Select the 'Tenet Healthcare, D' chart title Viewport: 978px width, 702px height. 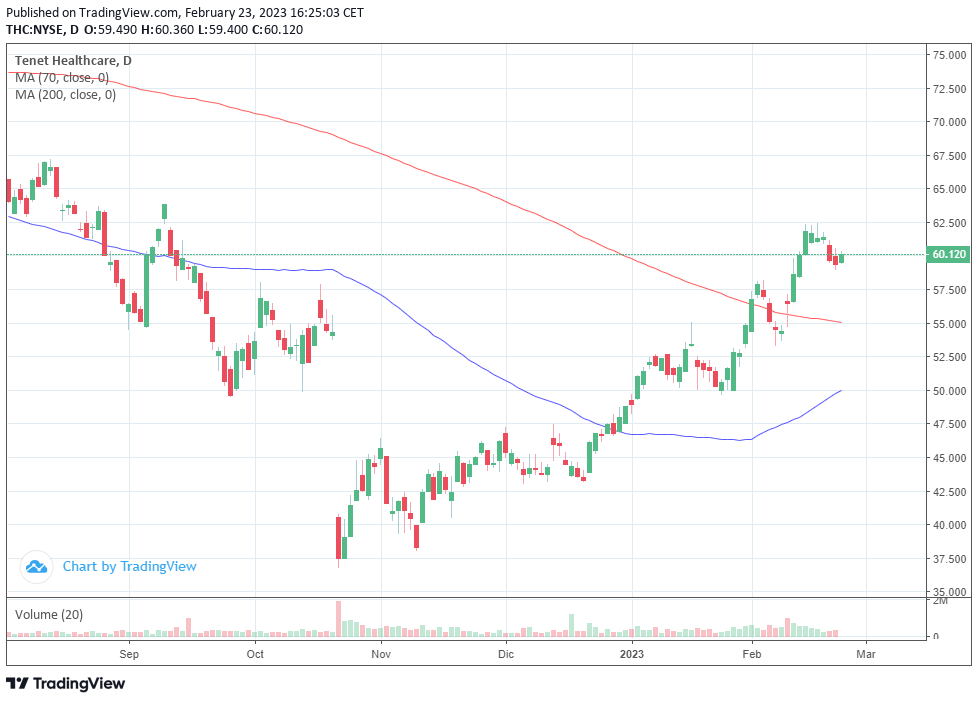coord(73,61)
